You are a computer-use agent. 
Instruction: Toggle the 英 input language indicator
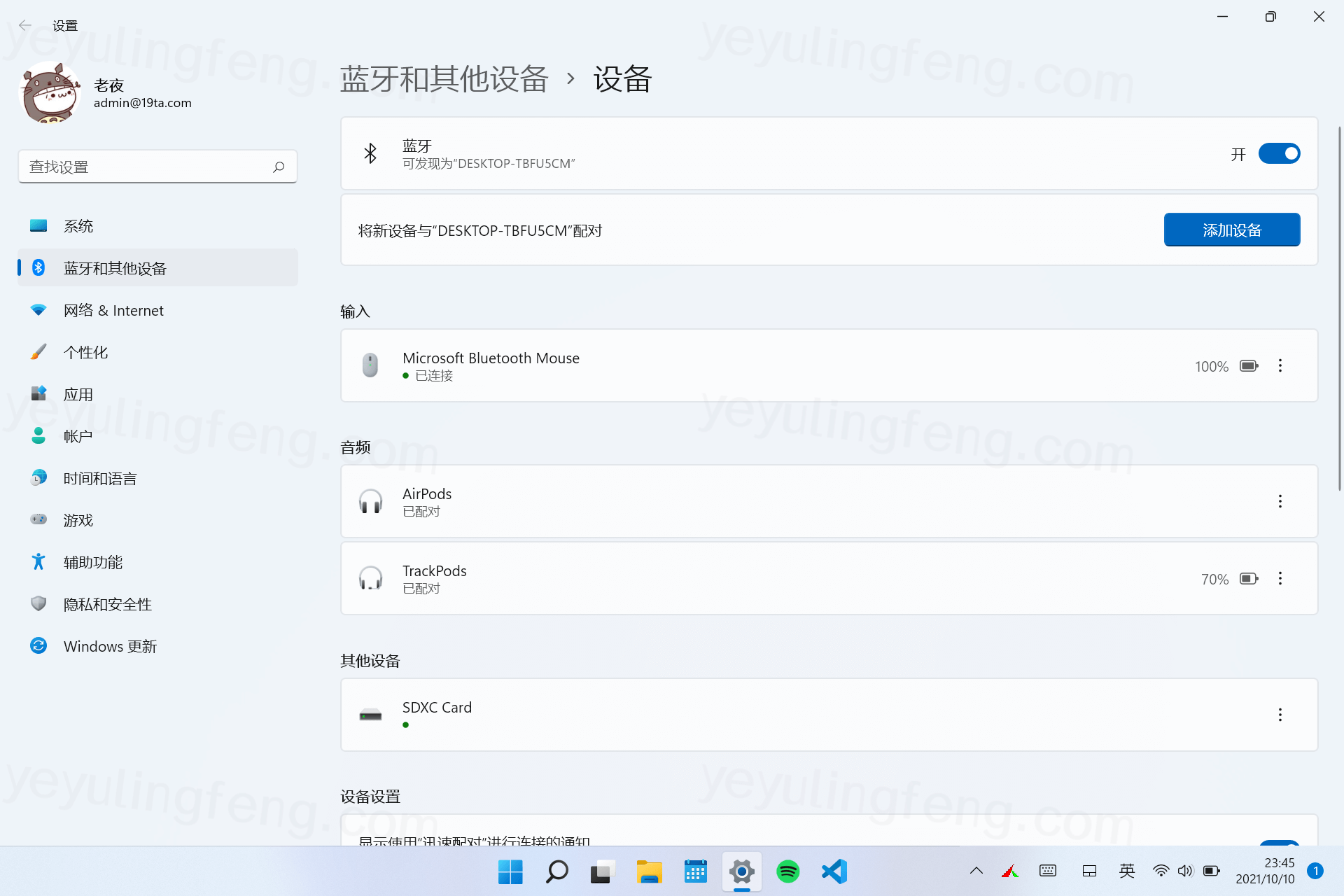tap(1126, 871)
